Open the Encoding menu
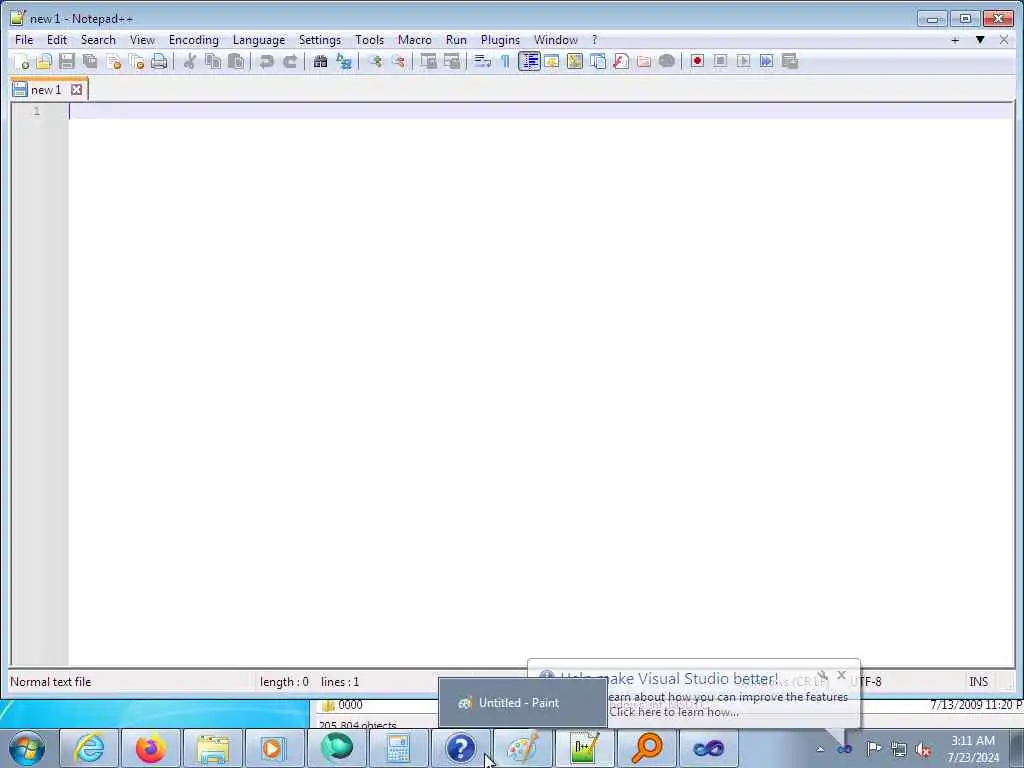Image resolution: width=1024 pixels, height=768 pixels. [x=193, y=40]
